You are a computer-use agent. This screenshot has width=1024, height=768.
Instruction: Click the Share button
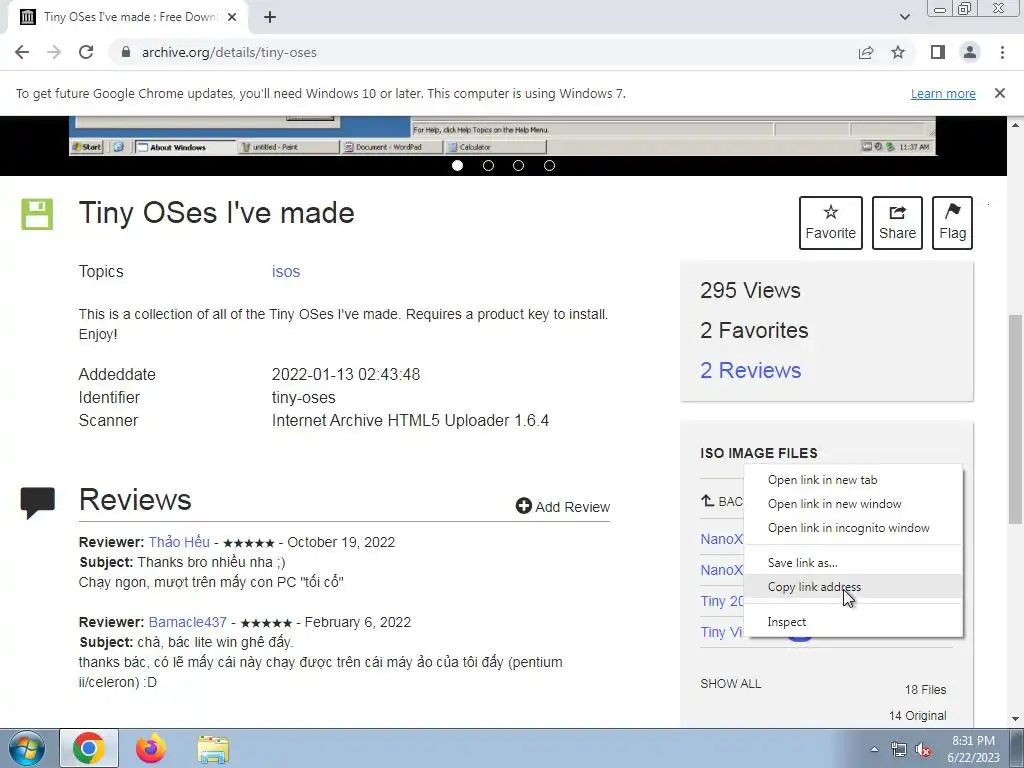click(x=897, y=223)
